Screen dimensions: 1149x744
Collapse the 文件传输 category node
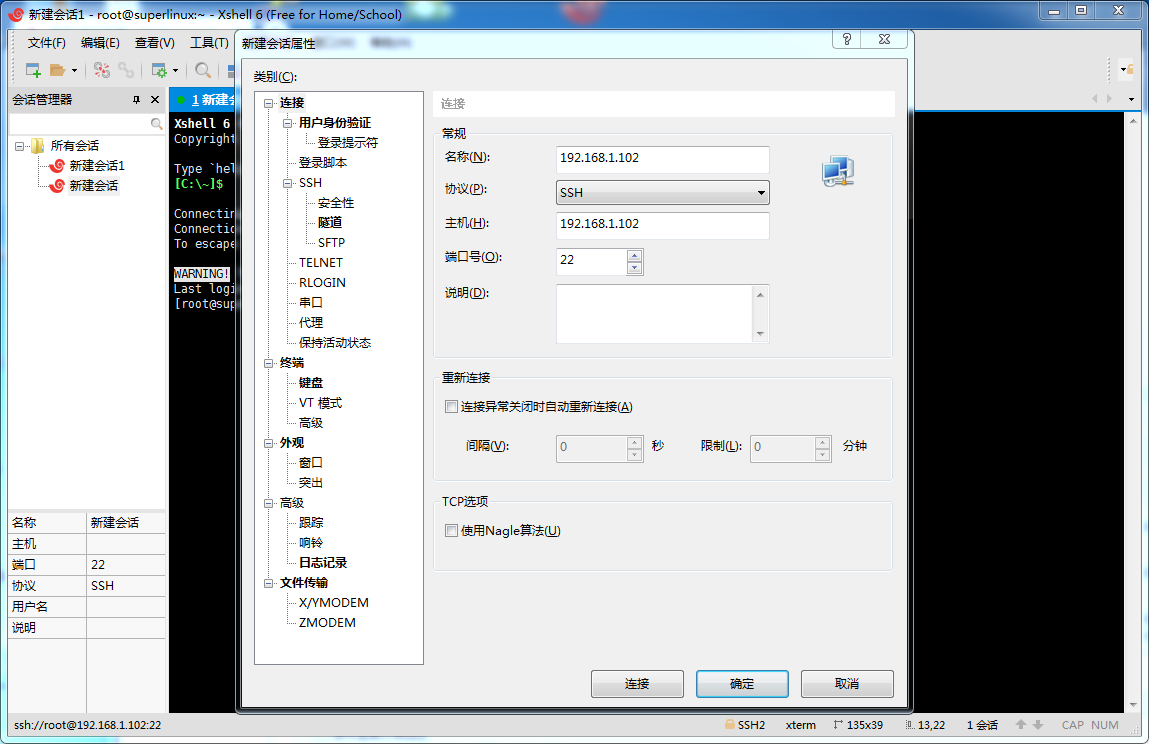(x=269, y=583)
